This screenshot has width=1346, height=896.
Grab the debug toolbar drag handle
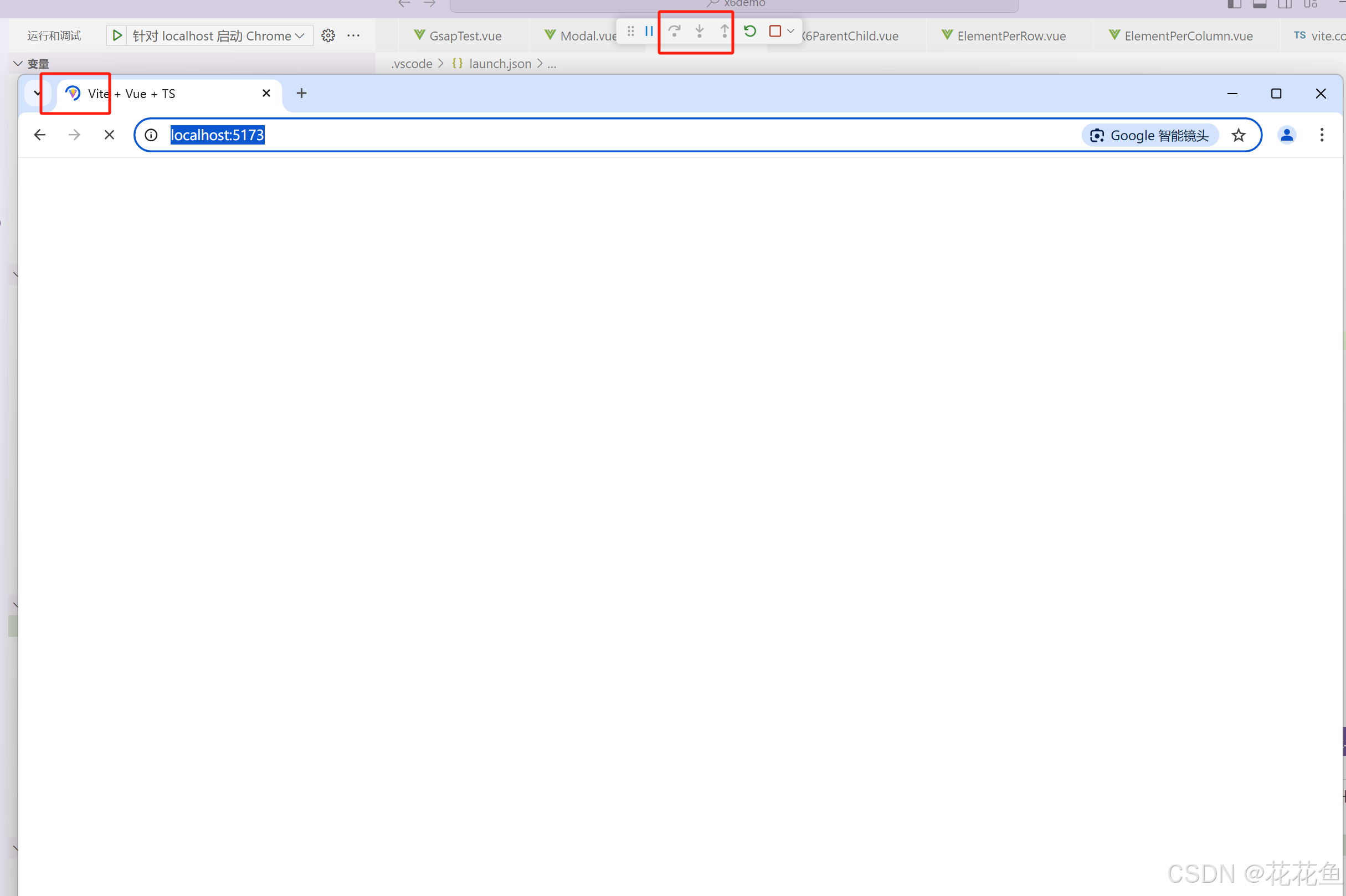630,31
